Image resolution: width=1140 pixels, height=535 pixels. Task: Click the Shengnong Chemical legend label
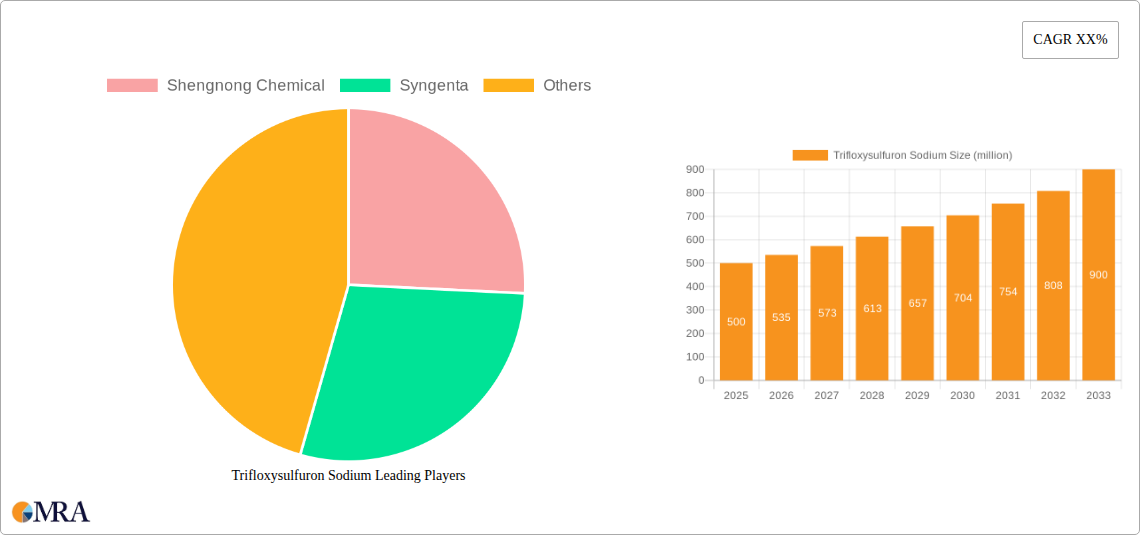[x=246, y=86]
